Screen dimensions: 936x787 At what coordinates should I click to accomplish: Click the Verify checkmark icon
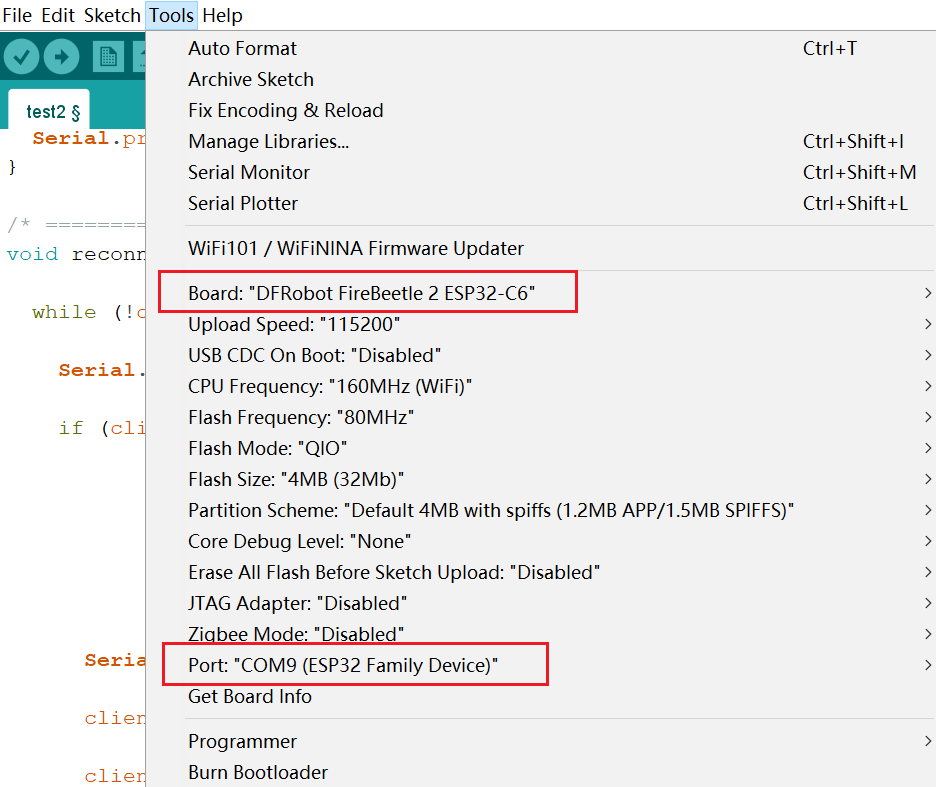(21, 57)
